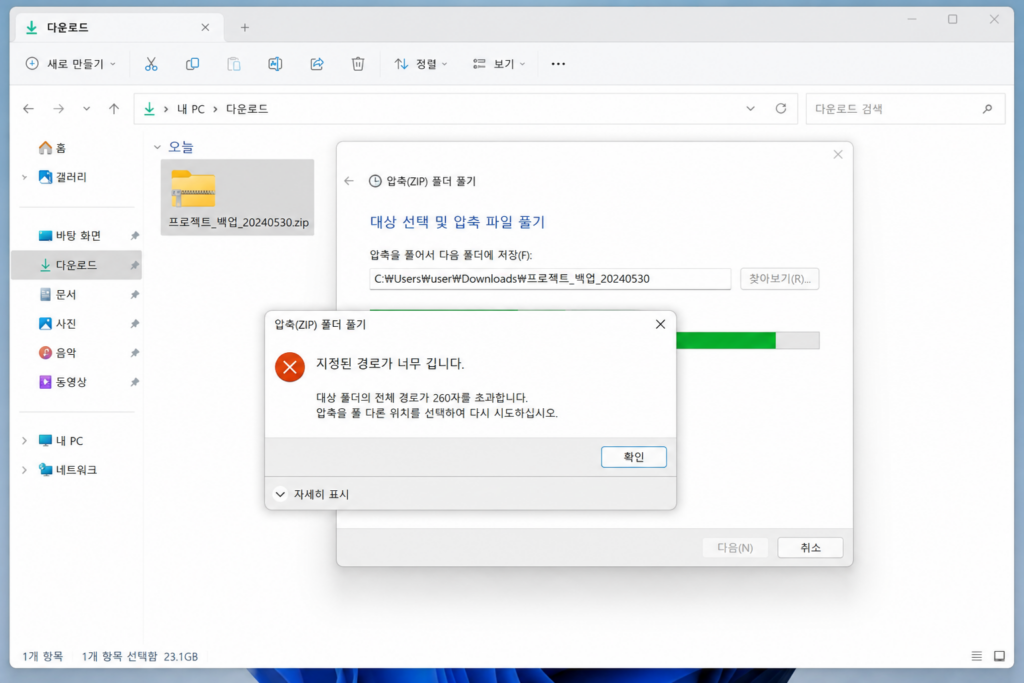Open the 새로 만들기 dropdown
This screenshot has height=683, width=1024.
pos(71,64)
